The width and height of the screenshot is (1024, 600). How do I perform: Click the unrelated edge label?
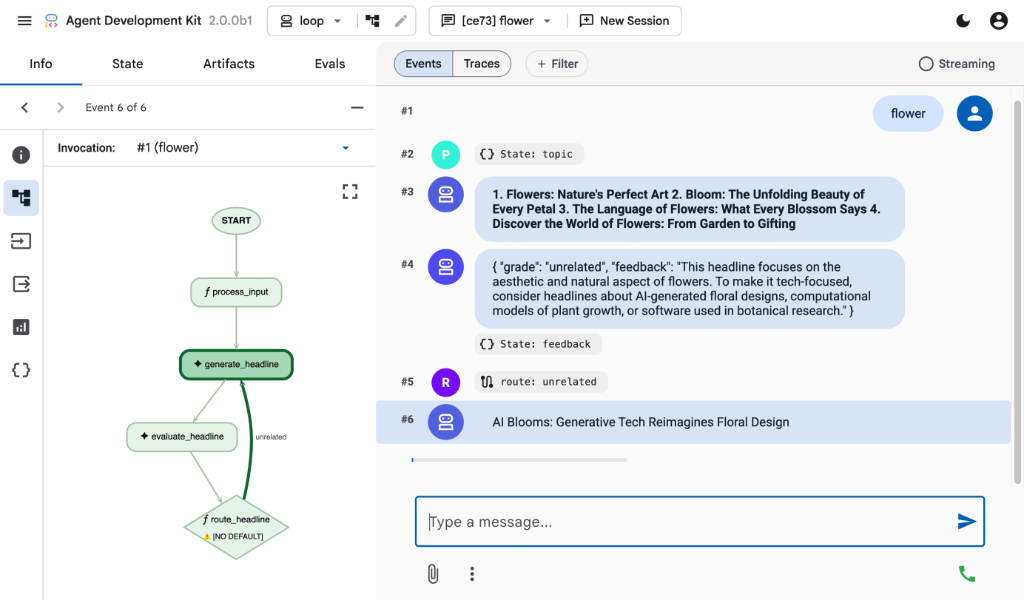pyautogui.click(x=270, y=437)
